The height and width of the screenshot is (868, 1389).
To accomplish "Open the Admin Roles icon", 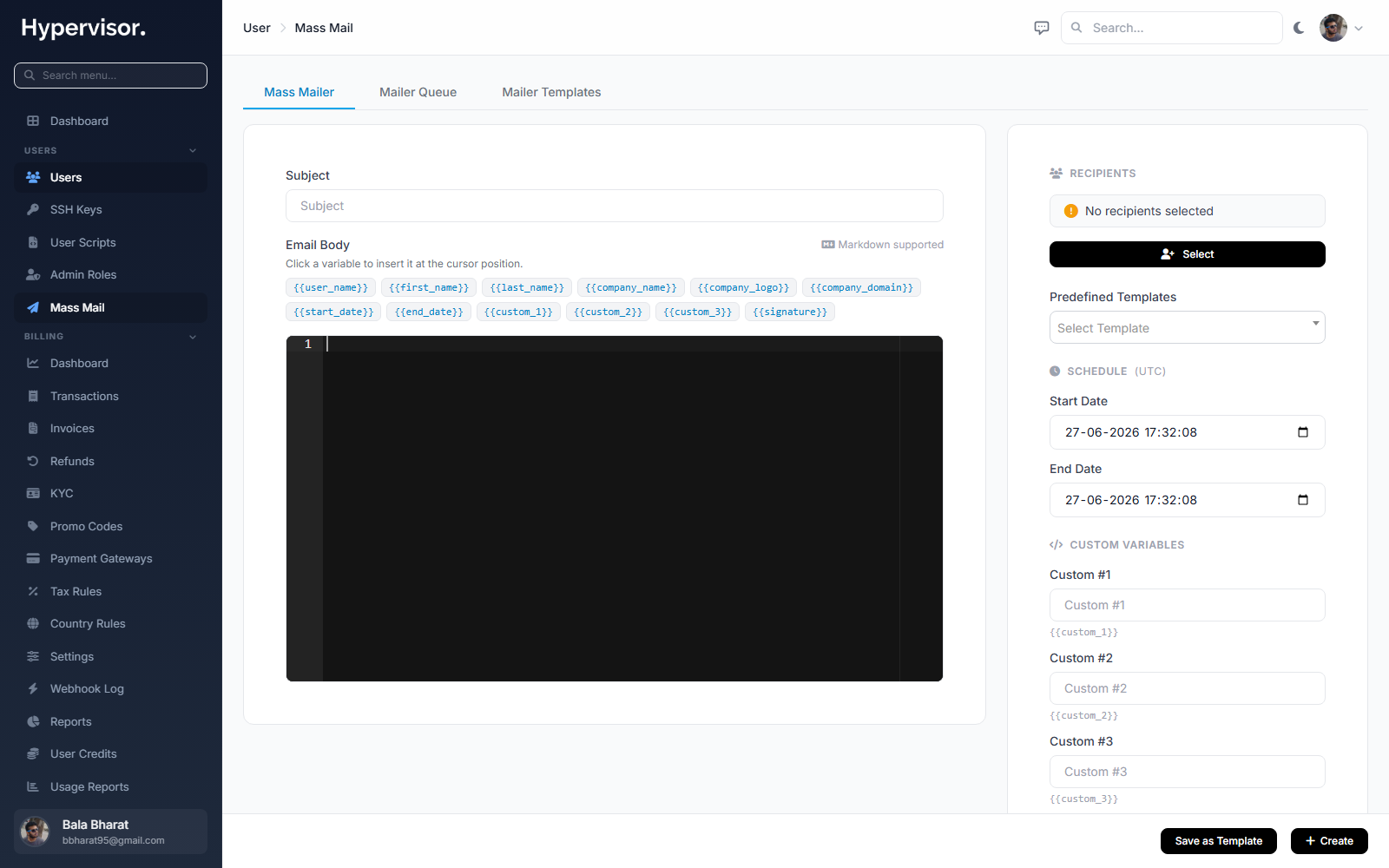I will click(33, 274).
